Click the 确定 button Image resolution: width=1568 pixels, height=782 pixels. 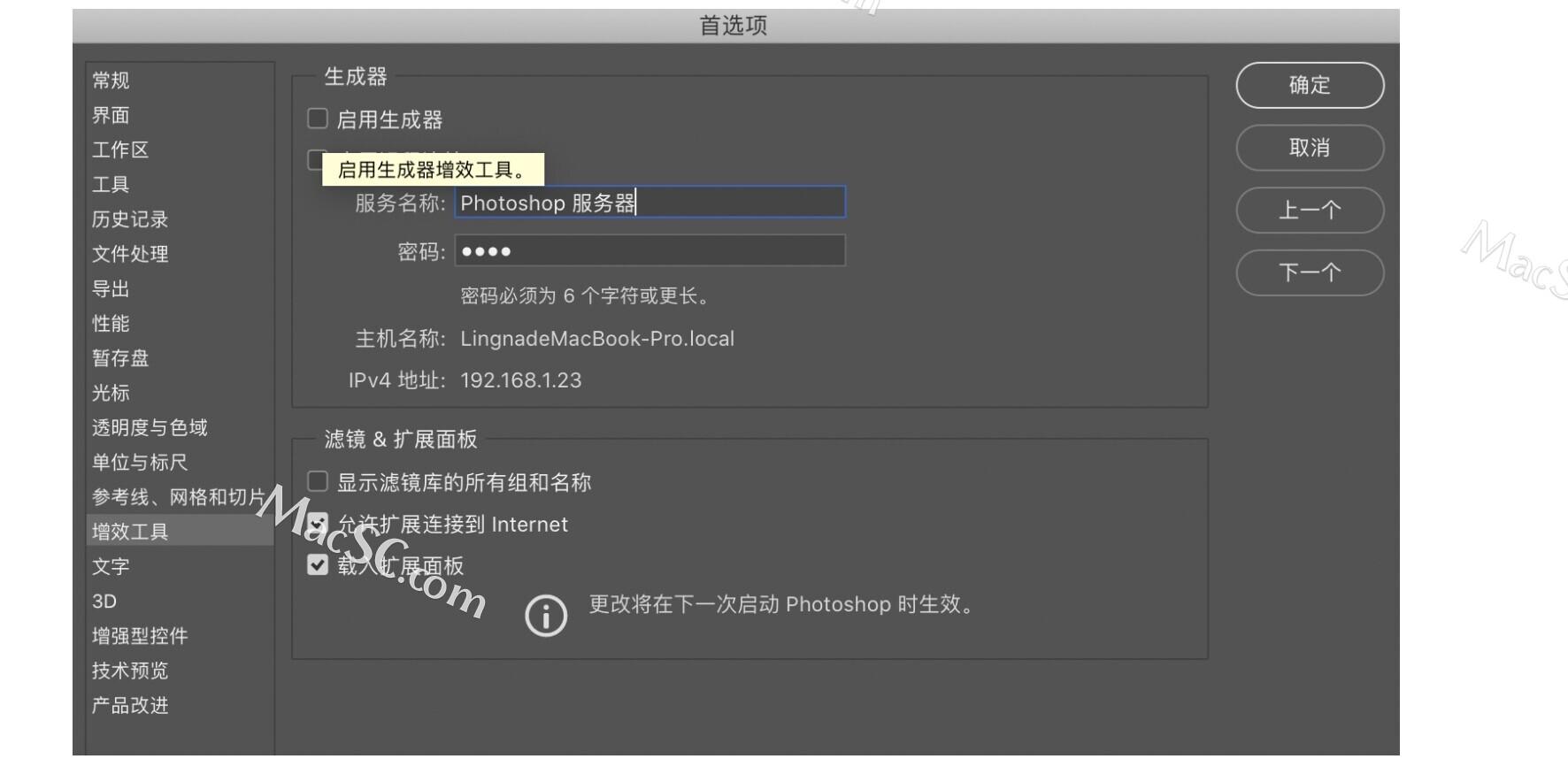(x=1310, y=85)
